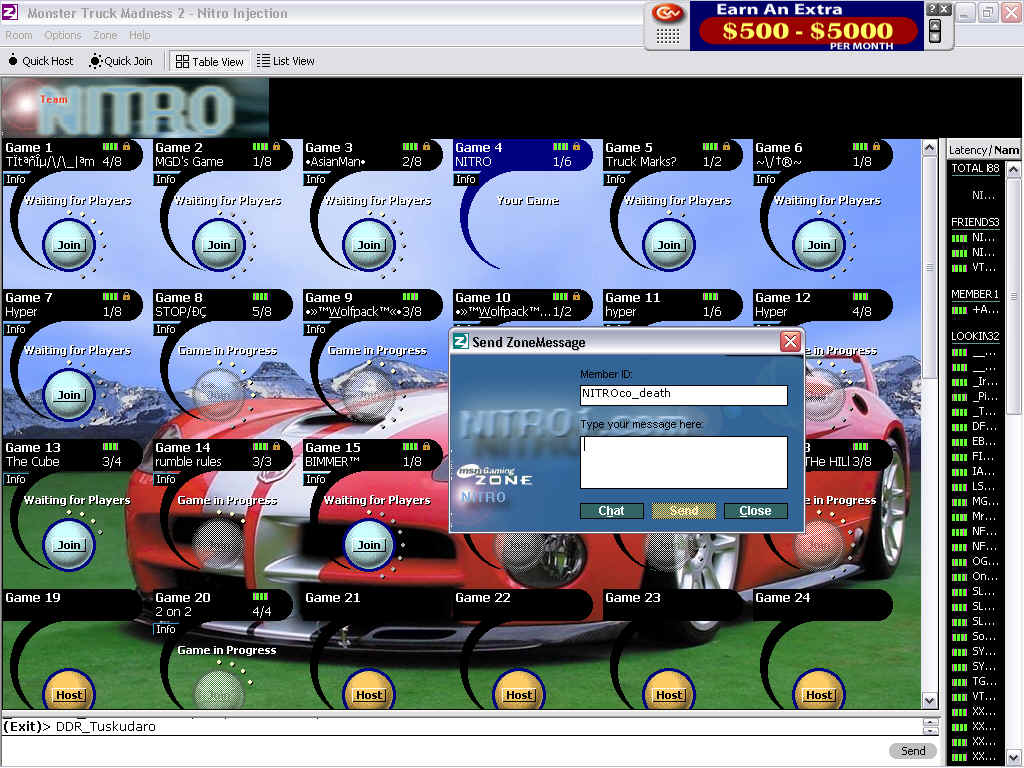The height and width of the screenshot is (768, 1024).
Task: Join Game 7 hosted by Hyper
Action: click(x=69, y=395)
